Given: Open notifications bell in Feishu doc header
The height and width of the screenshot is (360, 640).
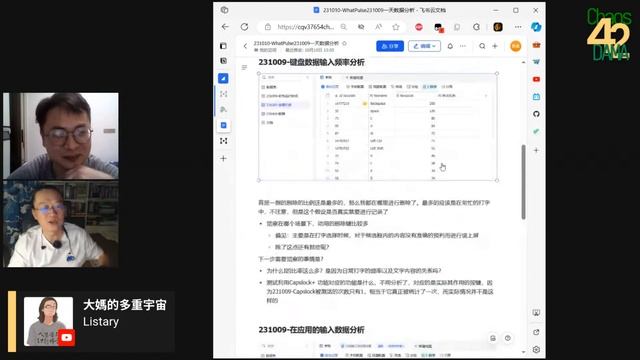Looking at the screenshot, I should pyautogui.click(x=450, y=46).
